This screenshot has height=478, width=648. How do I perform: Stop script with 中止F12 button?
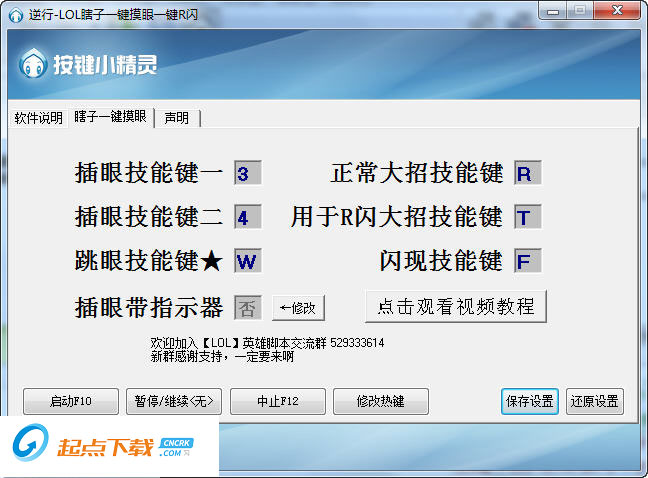pos(278,401)
